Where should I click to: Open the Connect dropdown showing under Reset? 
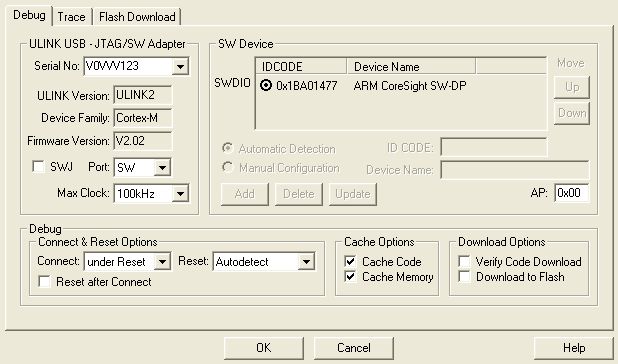point(162,262)
